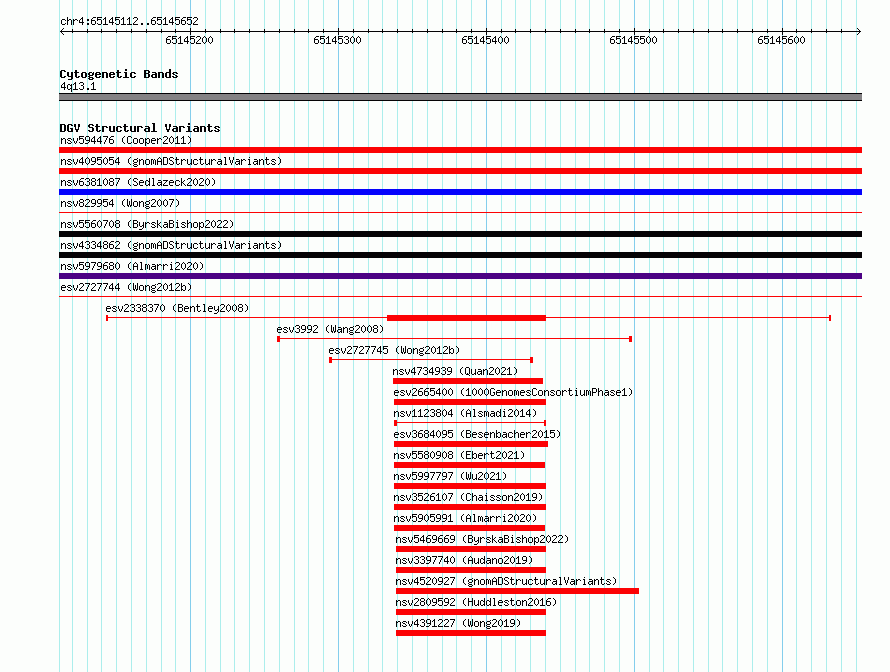Open the nsv4734939 (Quan2021) entry
Viewport: 890px width, 672px height.
pos(455,371)
